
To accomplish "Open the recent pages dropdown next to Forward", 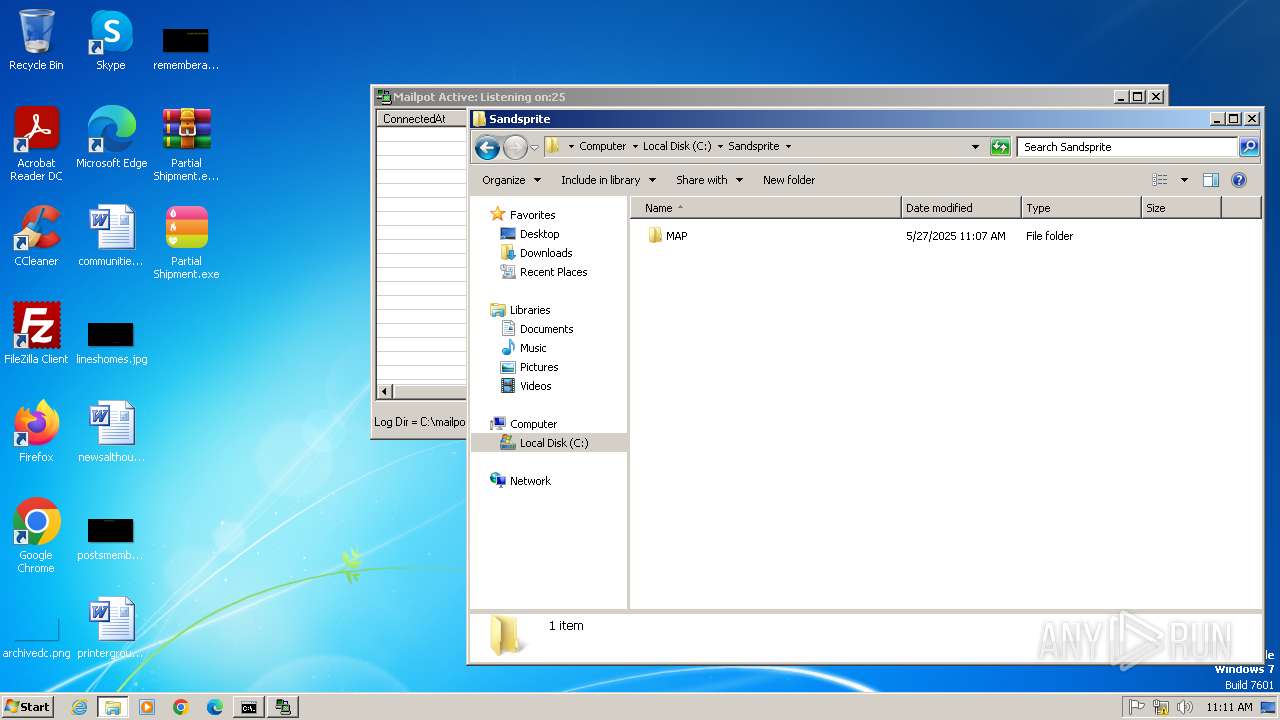I will coord(534,147).
